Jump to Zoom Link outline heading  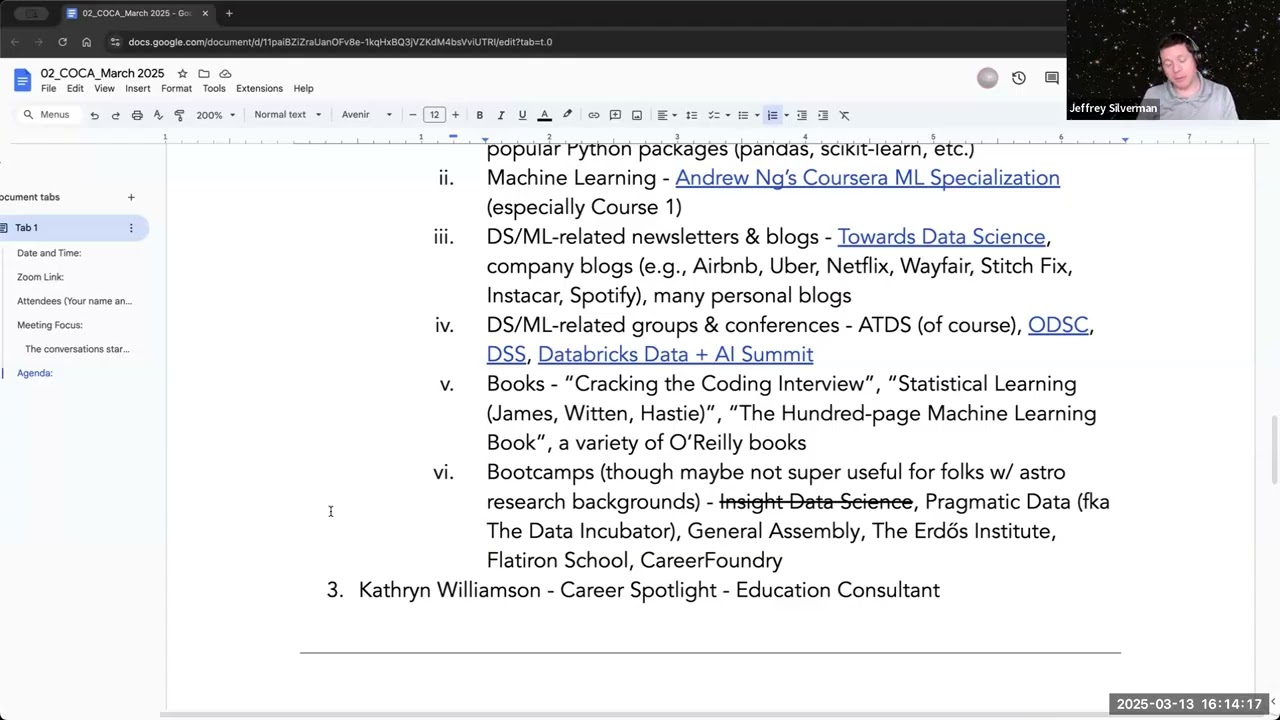tap(40, 277)
